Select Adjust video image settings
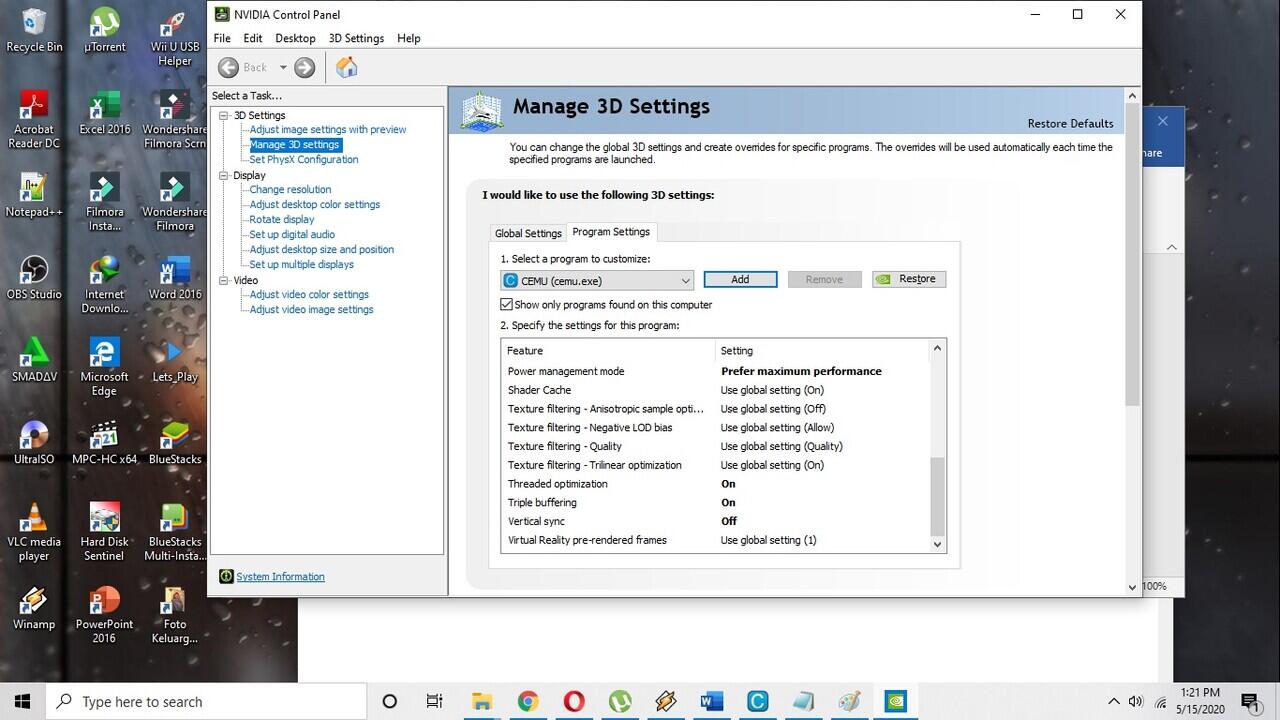Viewport: 1280px width, 720px height. (x=311, y=309)
